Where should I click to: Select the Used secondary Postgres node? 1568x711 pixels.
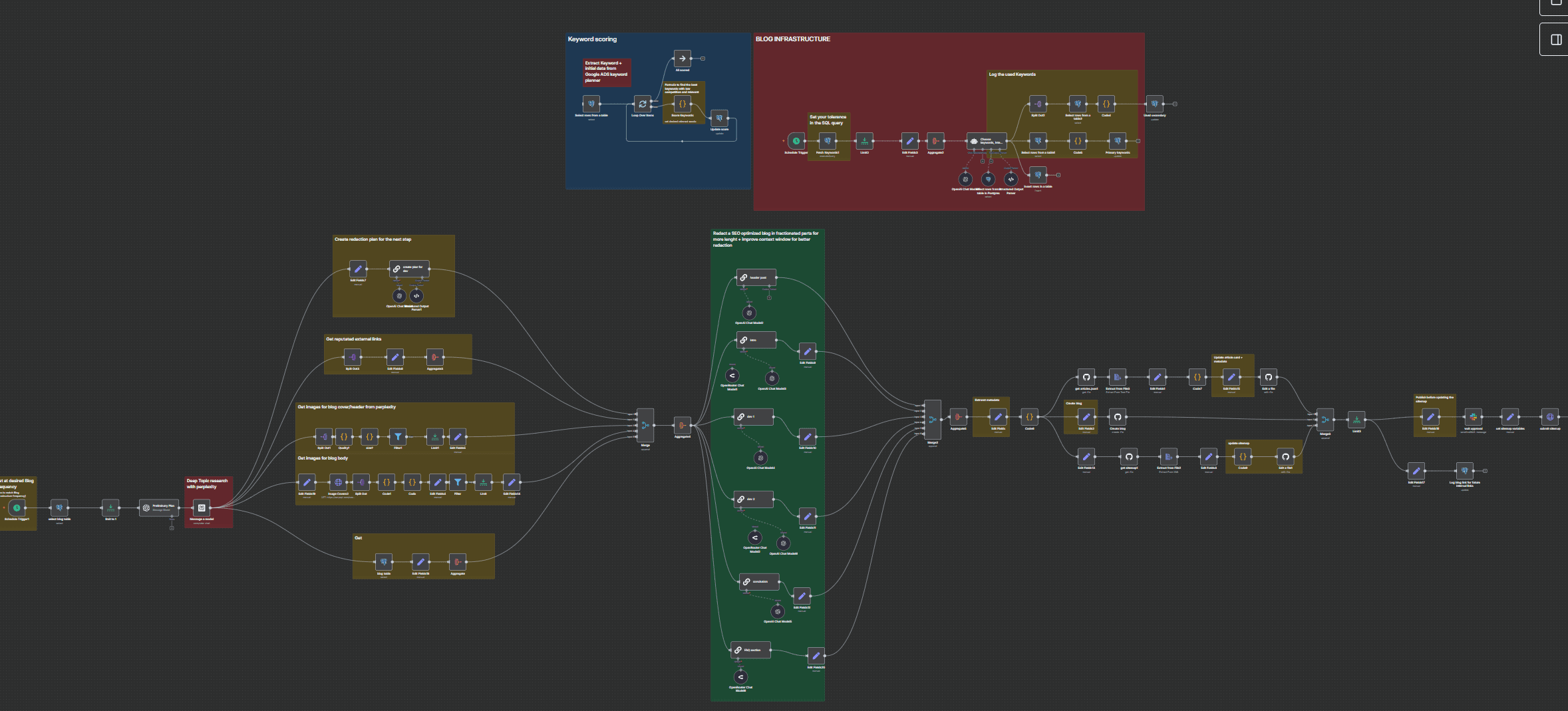coord(1155,104)
